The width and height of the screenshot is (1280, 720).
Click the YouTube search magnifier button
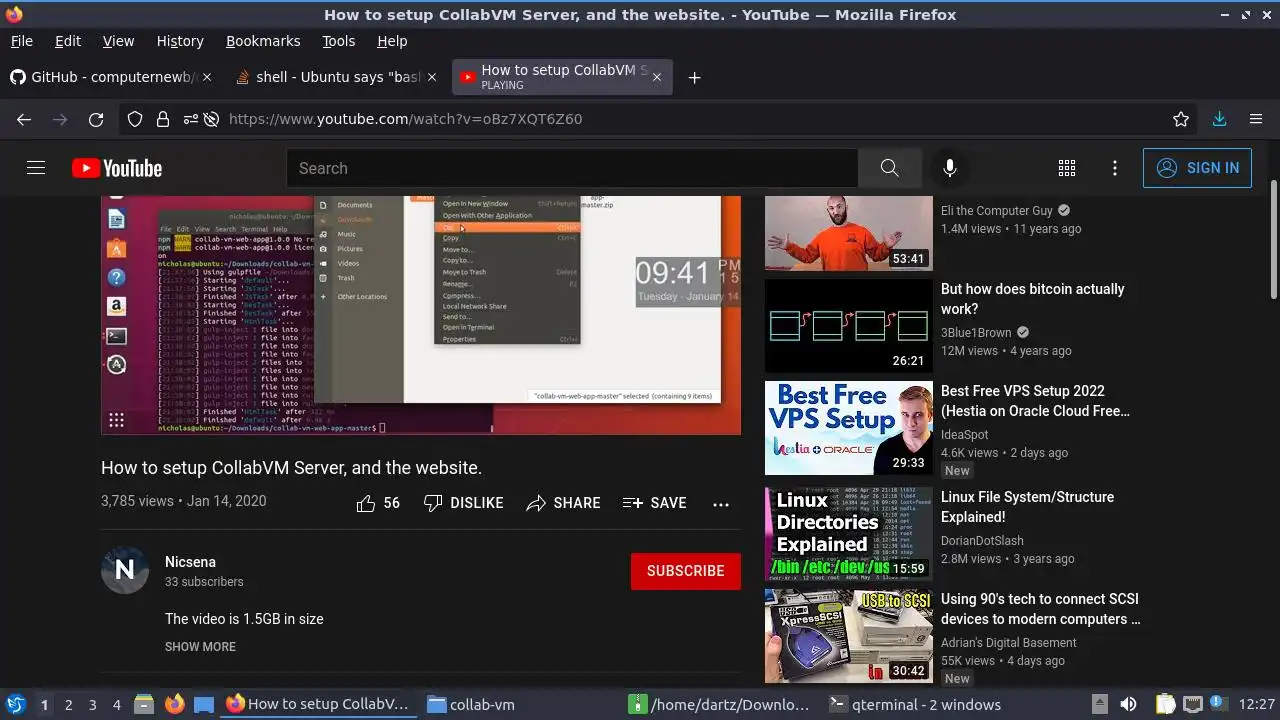click(889, 168)
